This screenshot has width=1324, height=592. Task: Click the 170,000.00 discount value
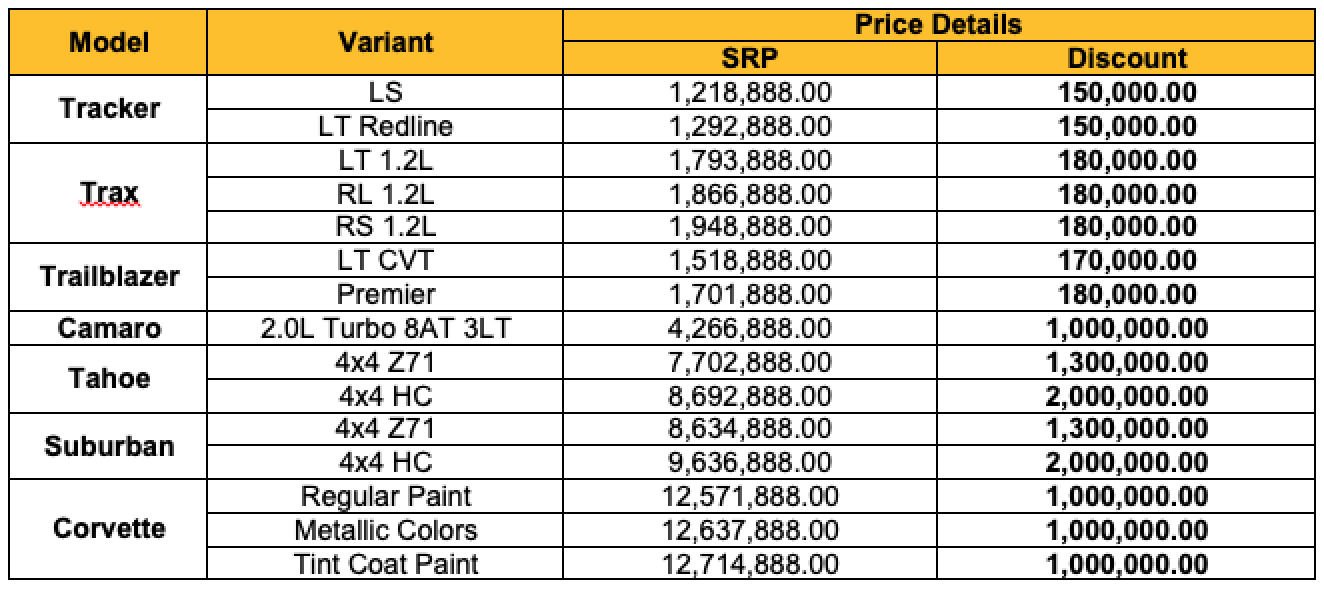[1126, 261]
